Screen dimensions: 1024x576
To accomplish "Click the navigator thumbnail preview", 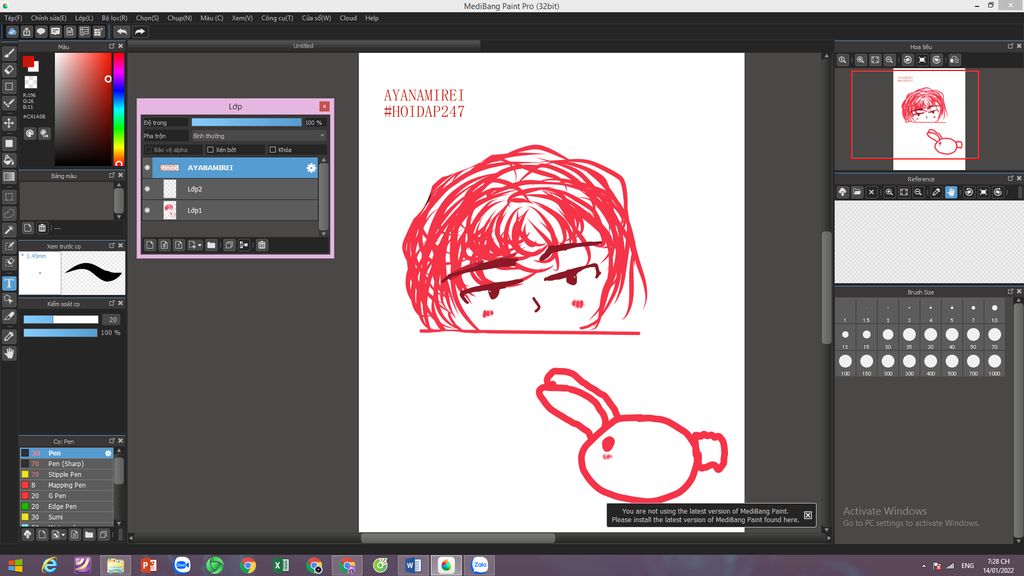I will tap(929, 120).
